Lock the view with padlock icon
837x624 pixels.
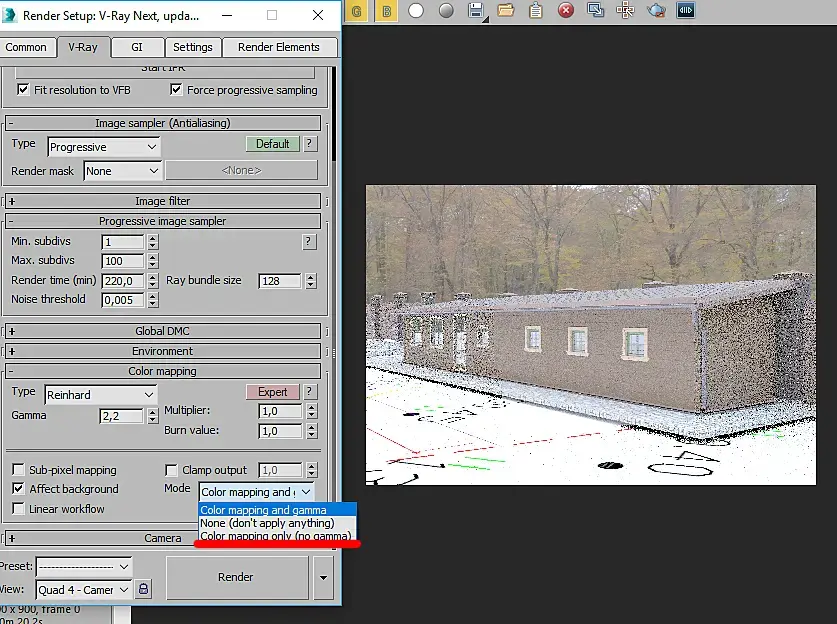tap(143, 589)
